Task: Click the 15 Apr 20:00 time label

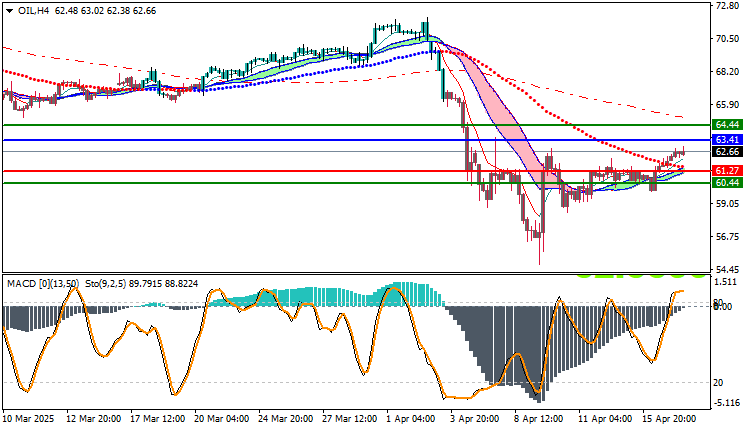Action: 670,419
